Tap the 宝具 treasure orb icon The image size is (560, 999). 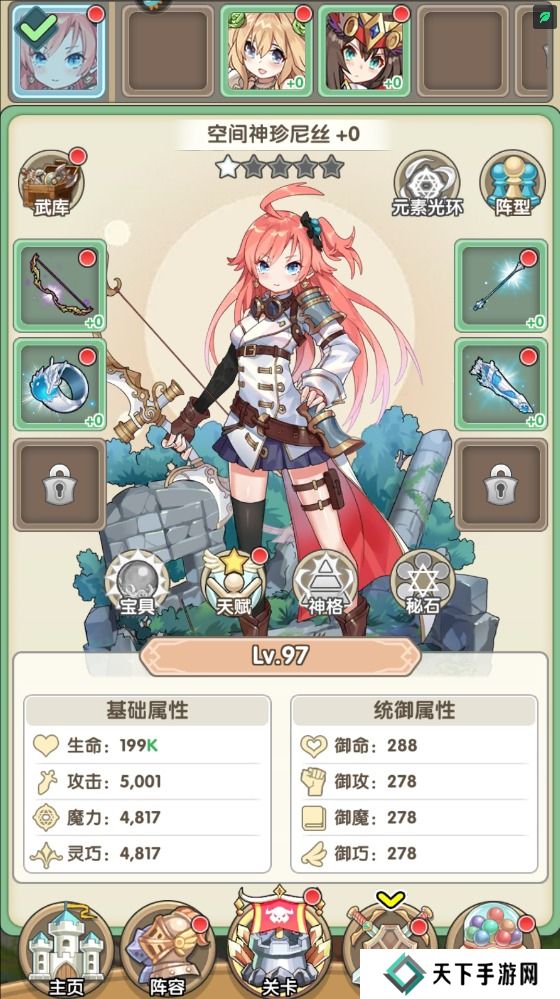tap(138, 583)
